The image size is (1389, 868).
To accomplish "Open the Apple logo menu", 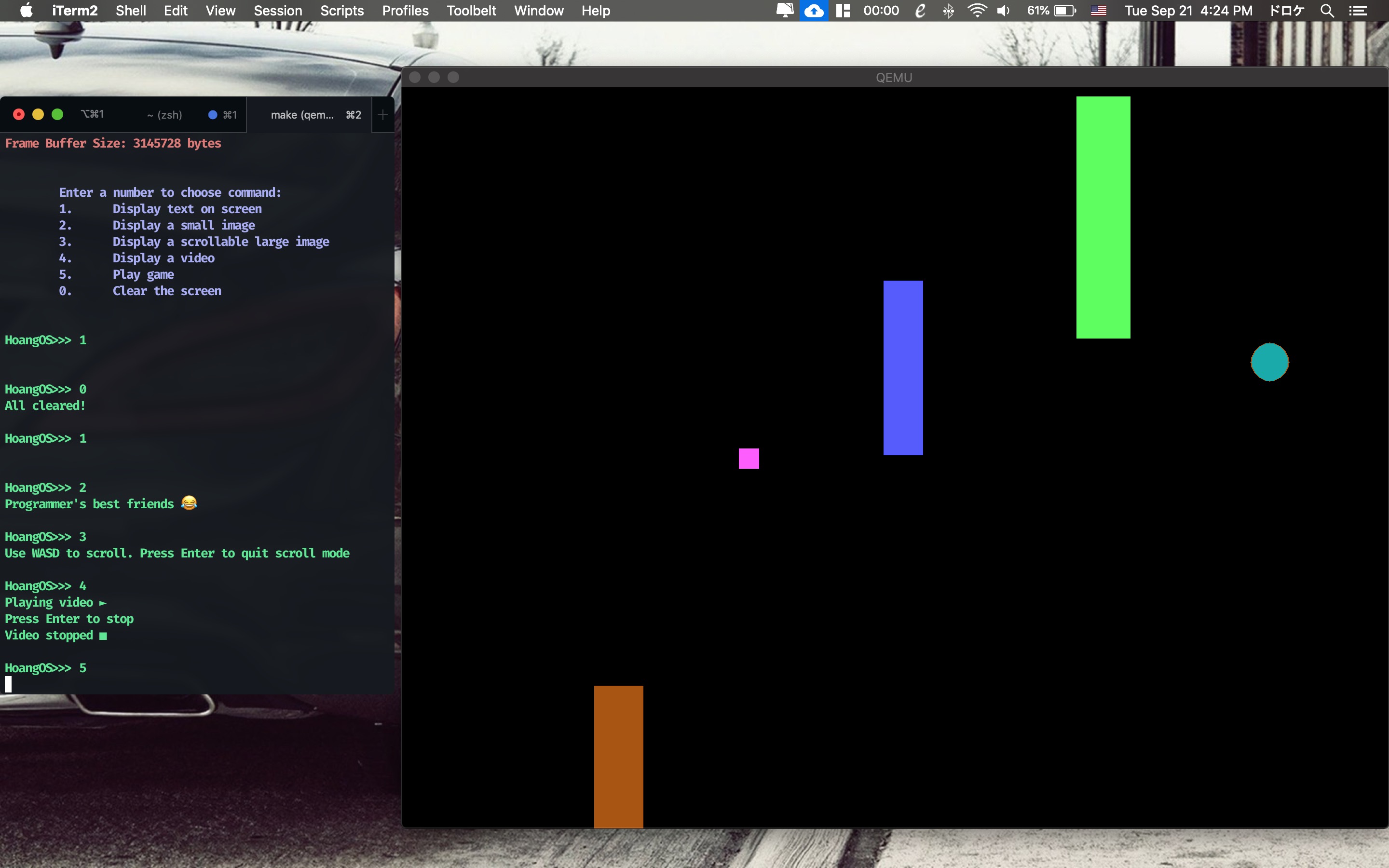I will point(27,11).
